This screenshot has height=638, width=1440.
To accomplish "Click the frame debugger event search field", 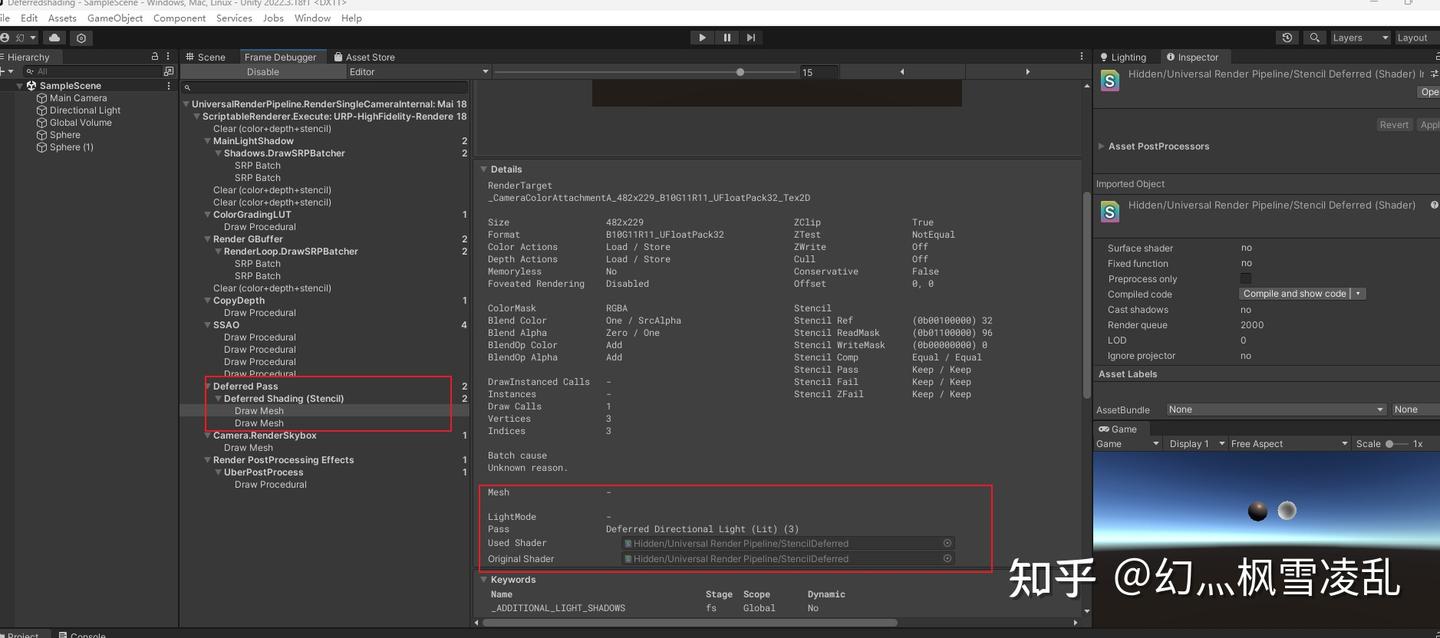I will click(x=325, y=87).
